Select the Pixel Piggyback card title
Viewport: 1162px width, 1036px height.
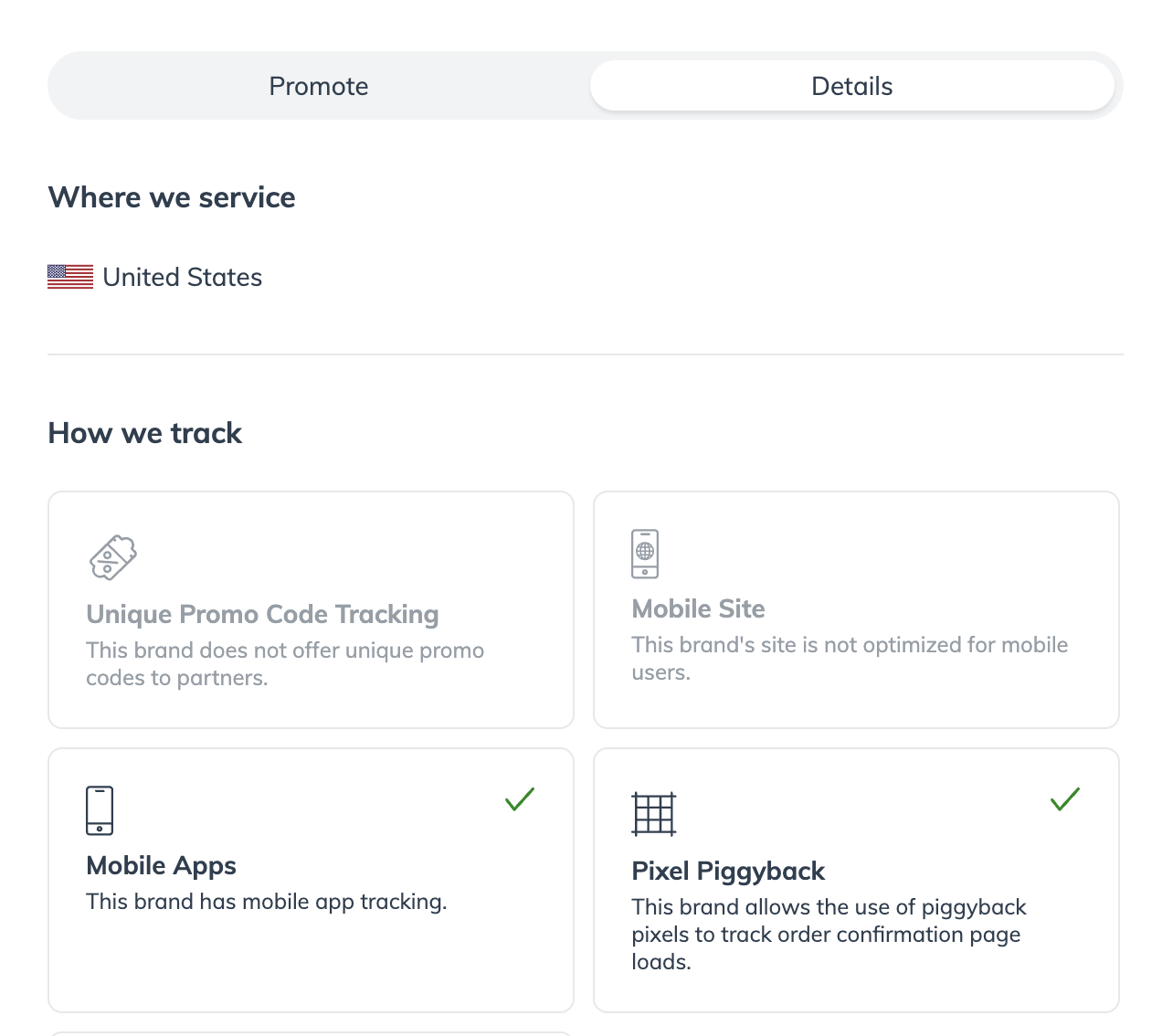[728, 871]
